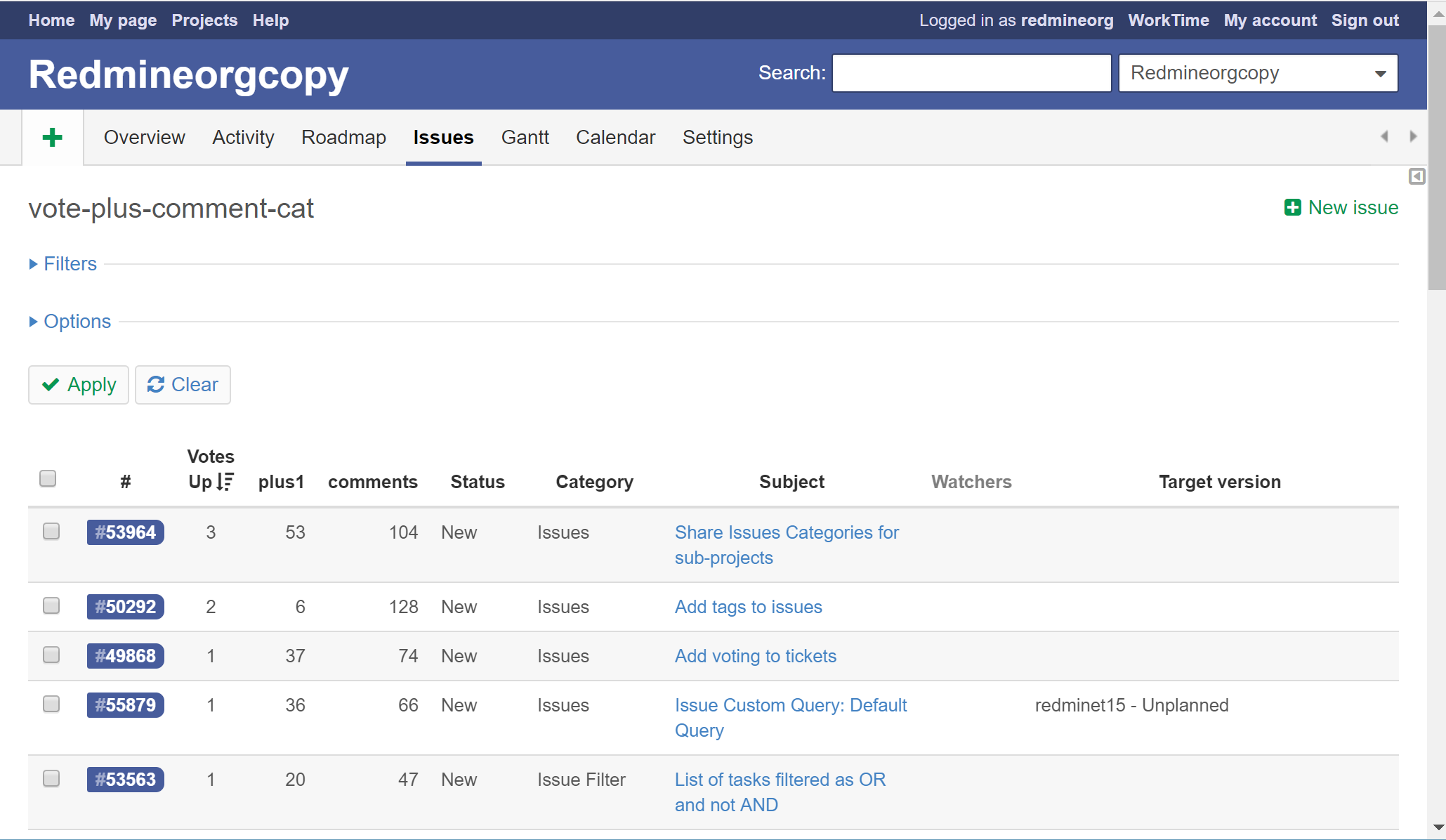1446x840 pixels.
Task: Open My page in top menu
Action: click(x=123, y=20)
